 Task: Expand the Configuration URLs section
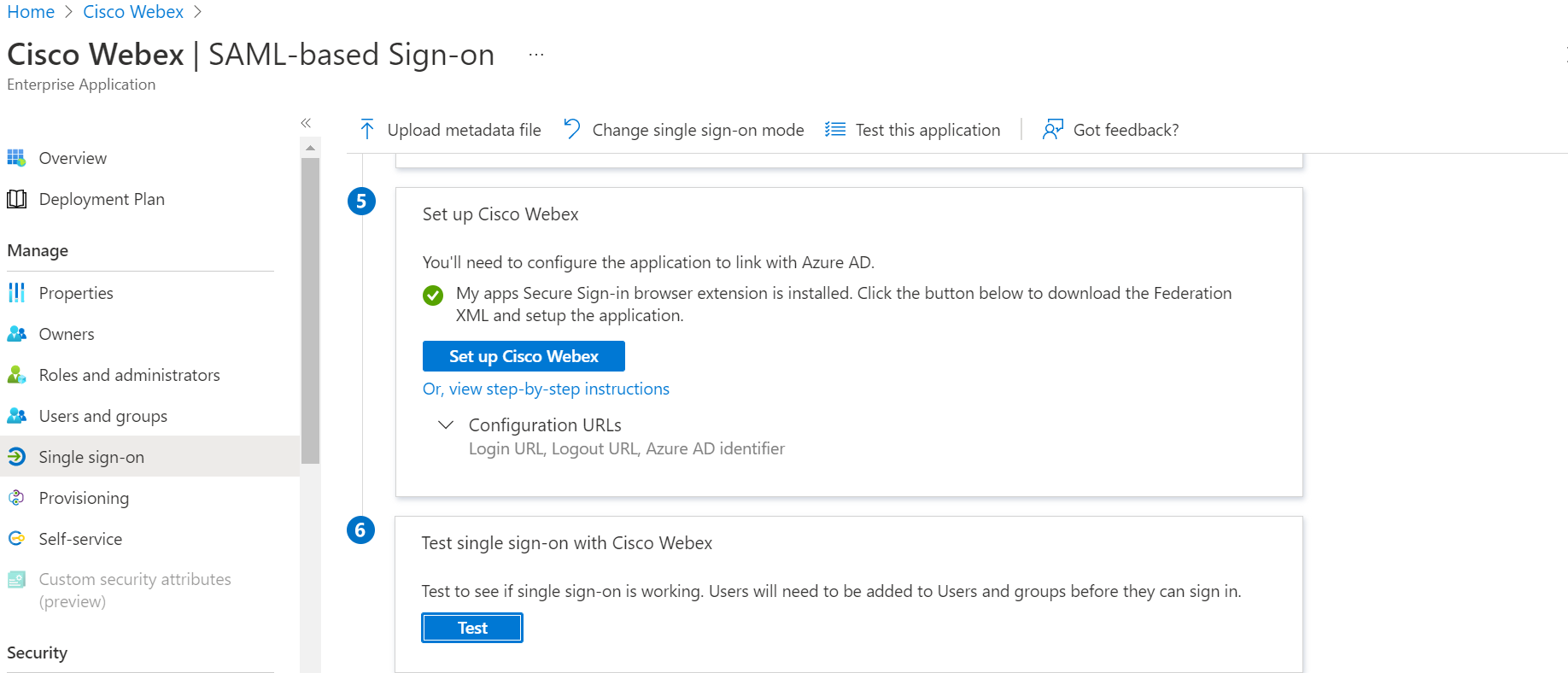point(445,424)
